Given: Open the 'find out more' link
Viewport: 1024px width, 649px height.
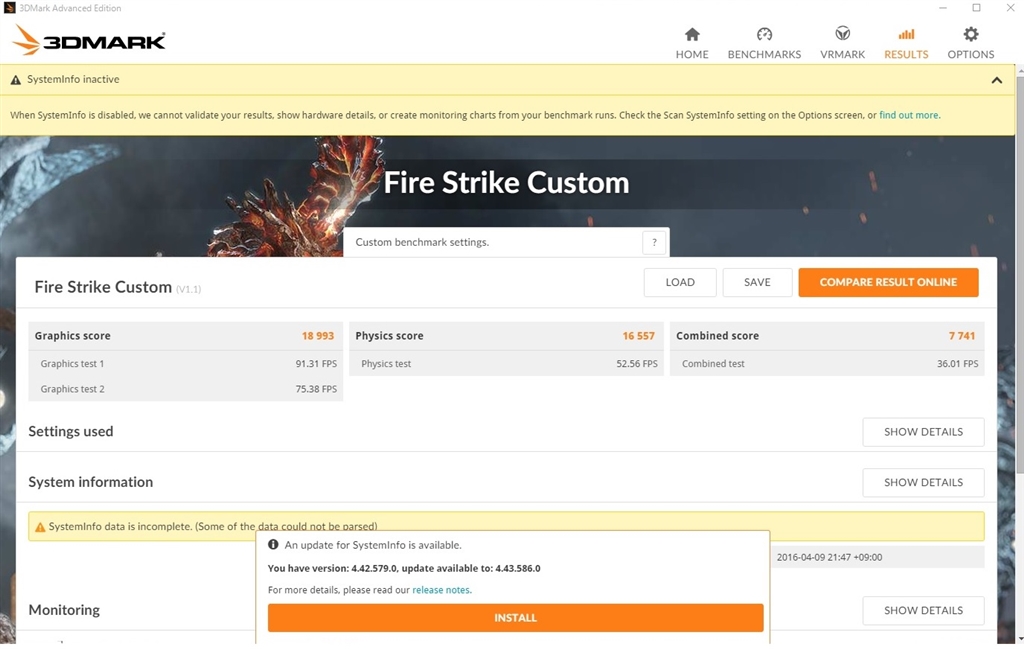Looking at the screenshot, I should click(x=909, y=115).
